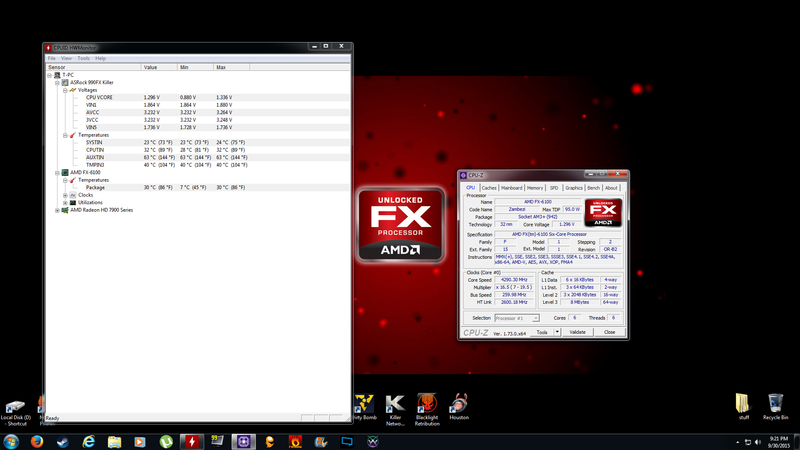Collapse the ASRock 990FX Killer node
The width and height of the screenshot is (800, 450).
[57, 83]
